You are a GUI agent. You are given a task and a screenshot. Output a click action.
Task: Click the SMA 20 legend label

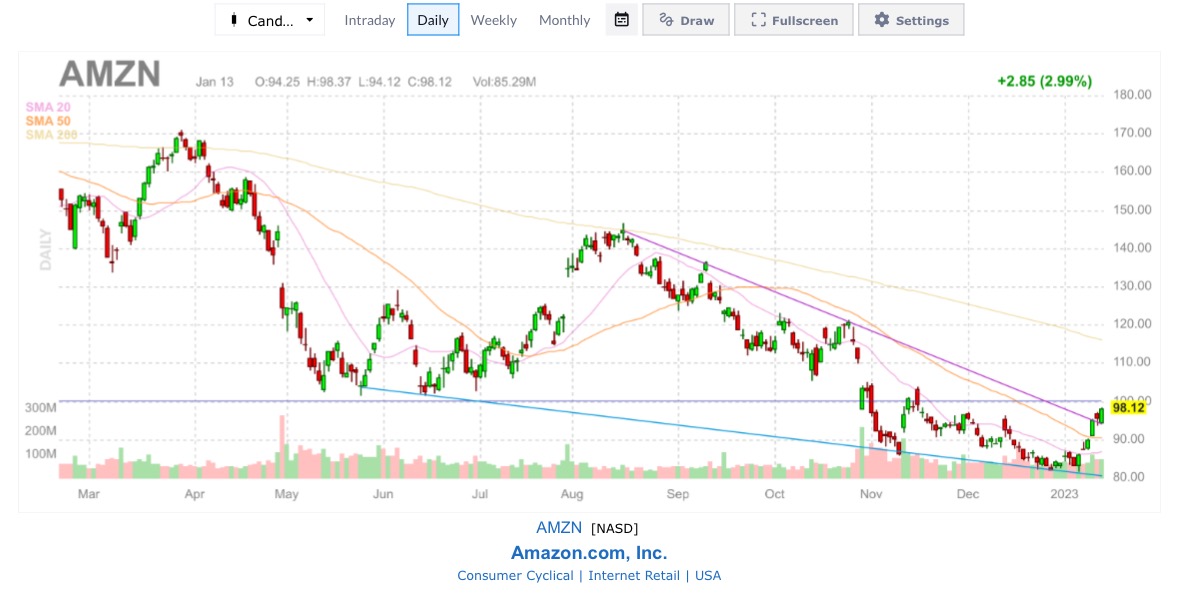click(48, 107)
